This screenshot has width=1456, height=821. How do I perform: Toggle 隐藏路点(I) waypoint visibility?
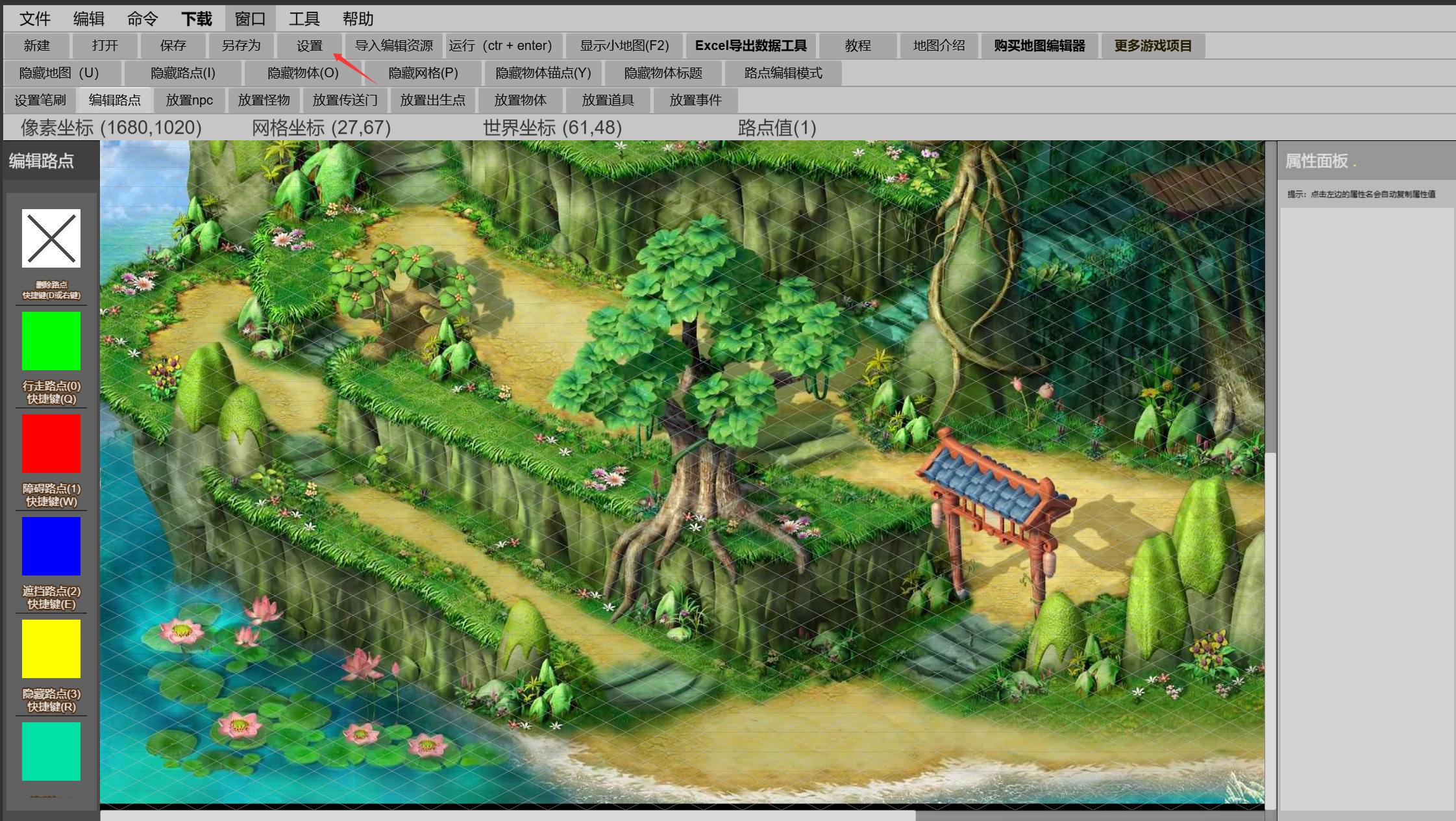(183, 73)
